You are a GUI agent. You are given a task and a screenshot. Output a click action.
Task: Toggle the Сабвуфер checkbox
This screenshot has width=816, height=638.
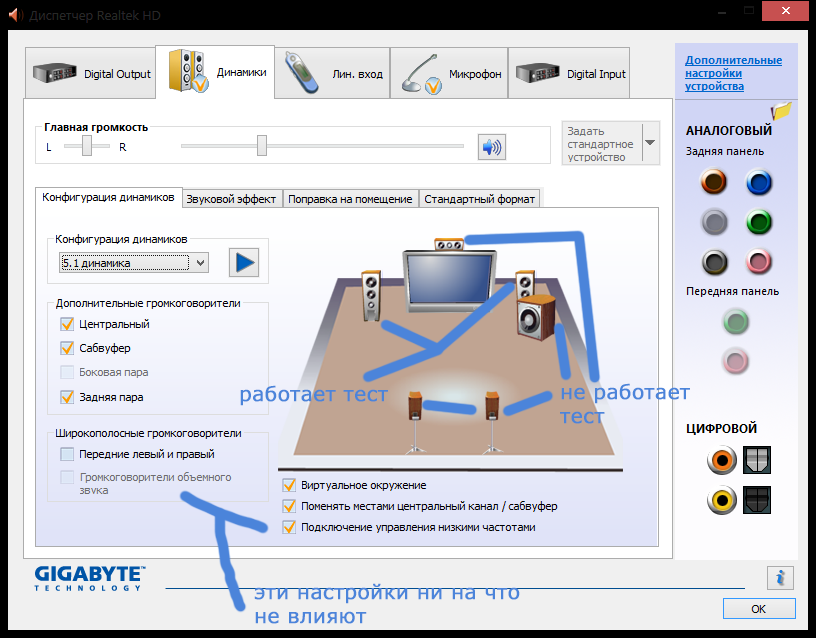(67, 348)
